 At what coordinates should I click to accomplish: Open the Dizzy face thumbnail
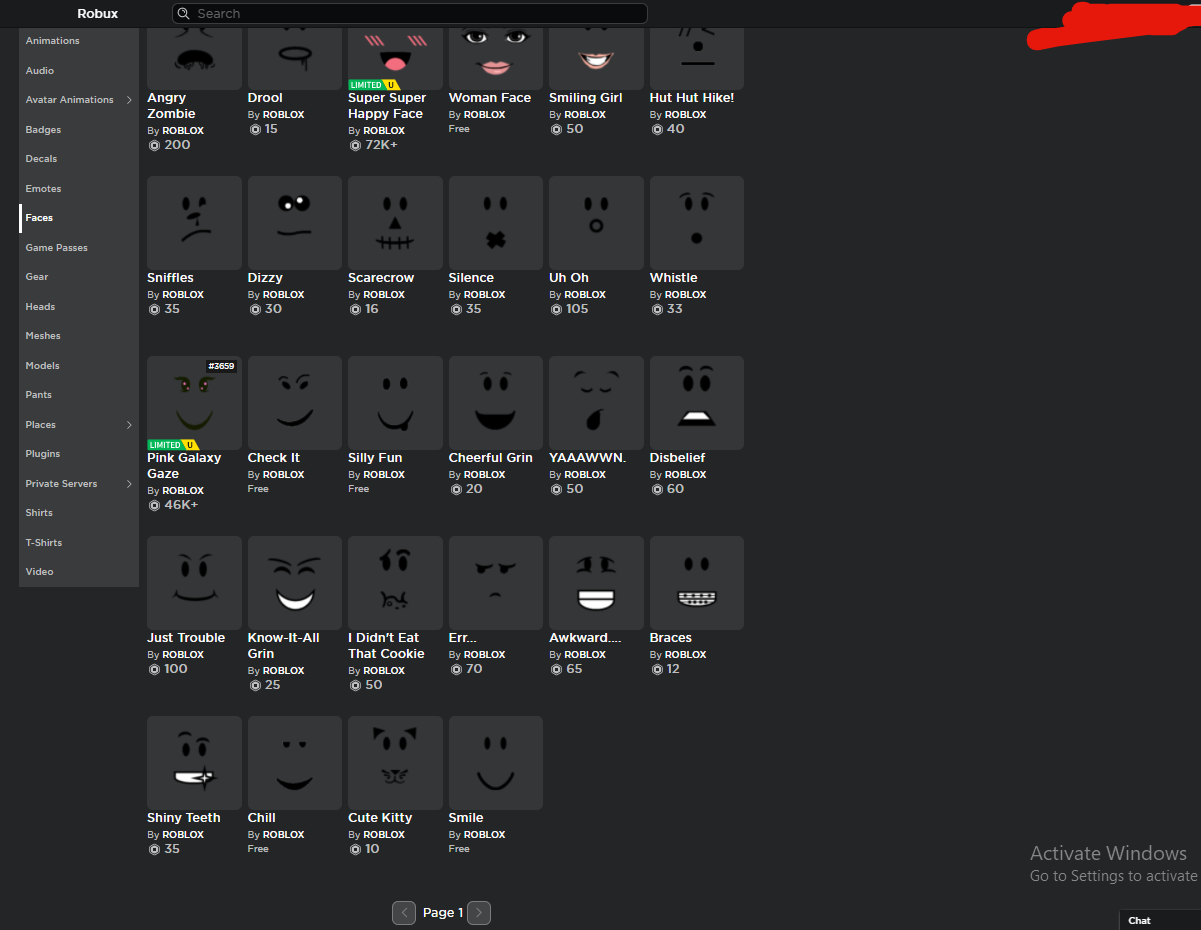[x=295, y=223]
